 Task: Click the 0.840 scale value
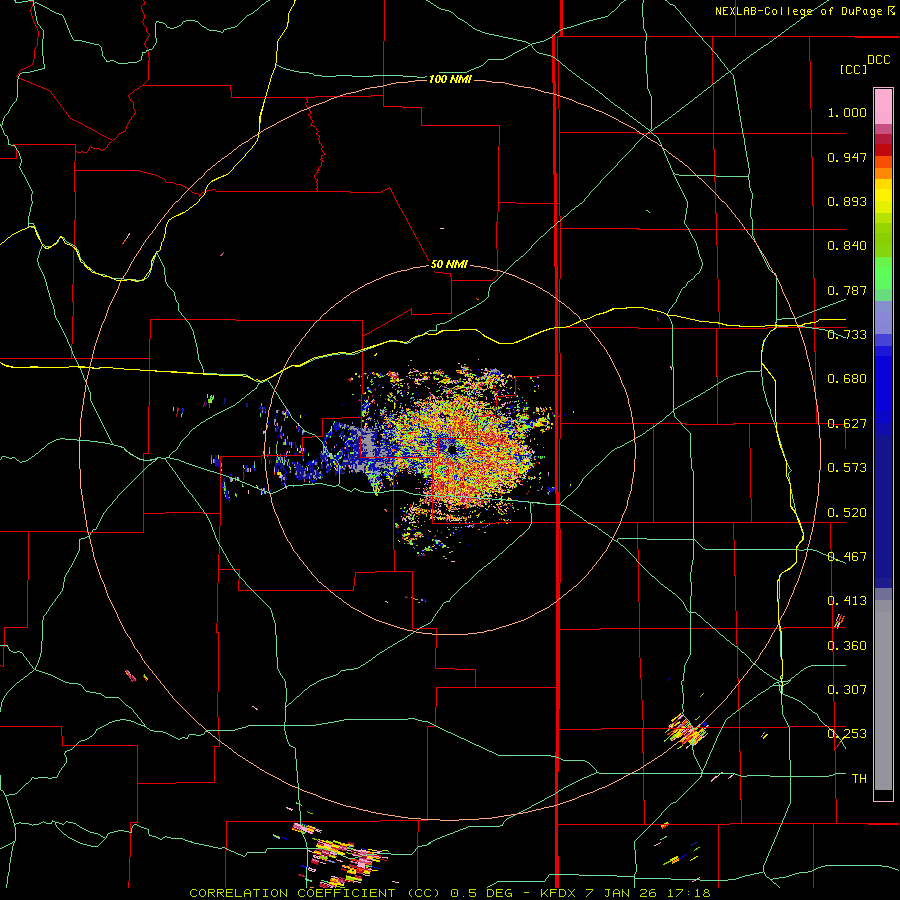tap(847, 246)
